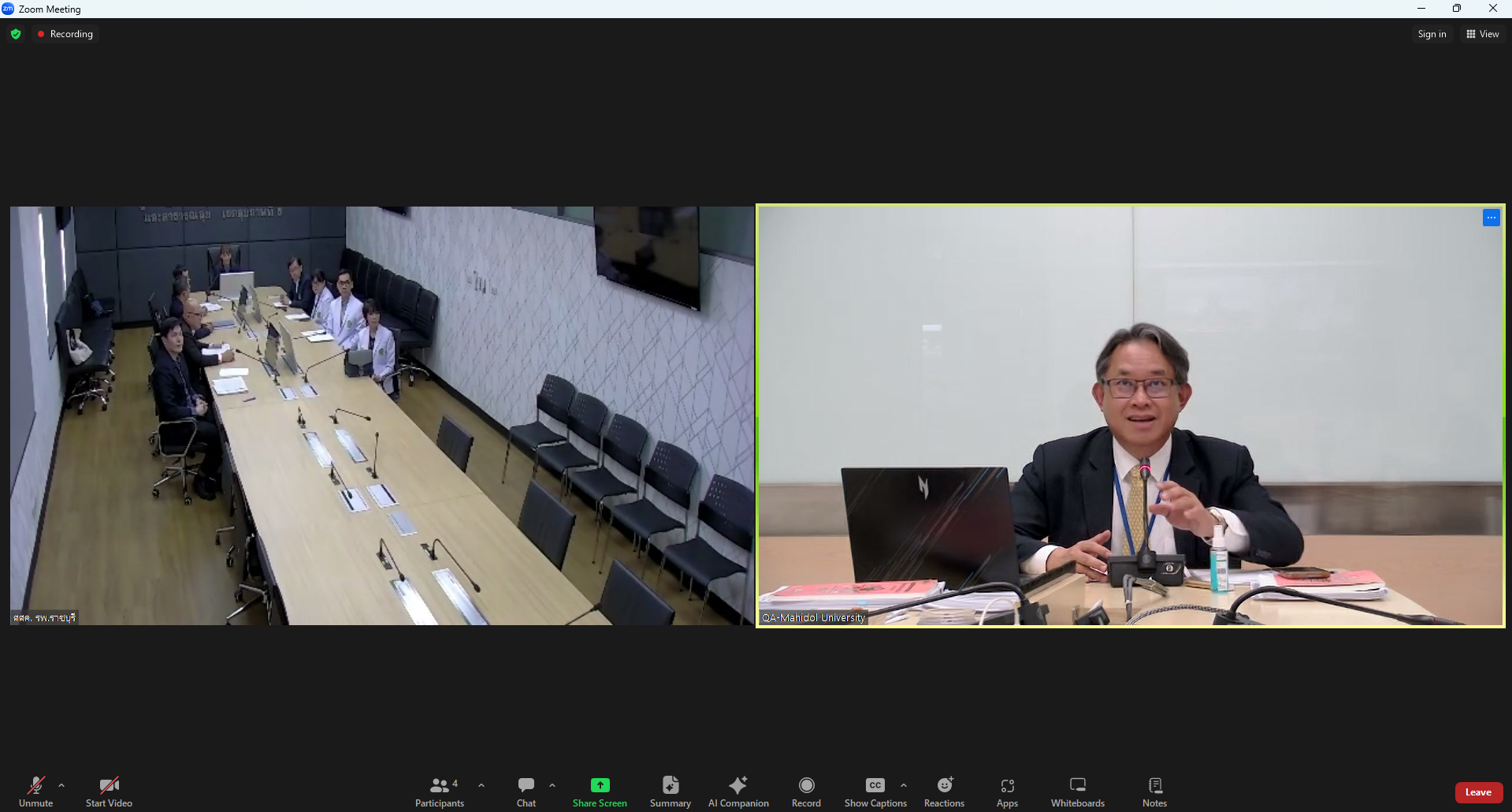Expand the arrow next to Participants
The image size is (1512, 812).
pyautogui.click(x=481, y=785)
